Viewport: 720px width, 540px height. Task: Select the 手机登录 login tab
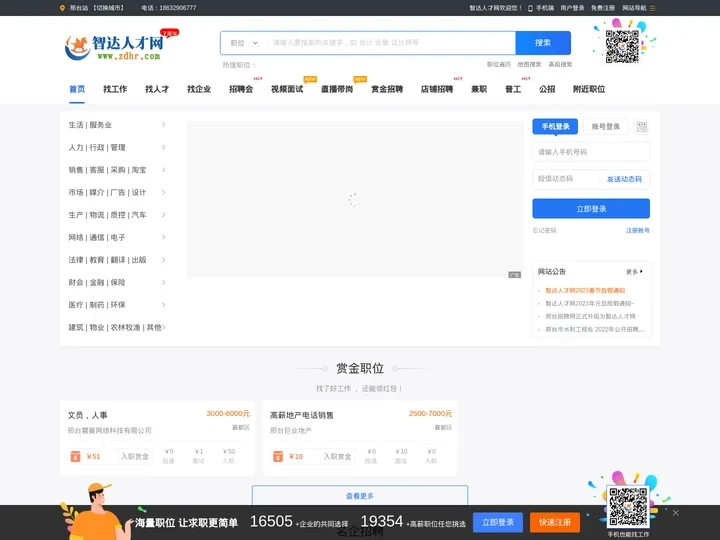(555, 127)
